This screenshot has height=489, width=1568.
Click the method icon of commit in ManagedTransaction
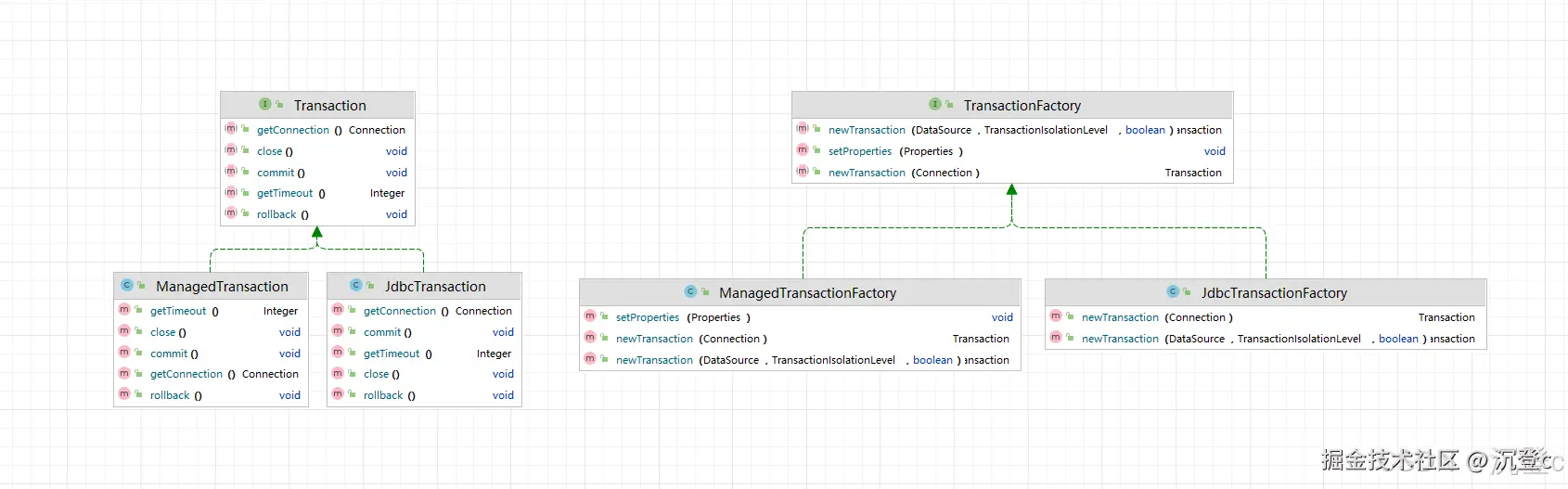click(124, 352)
